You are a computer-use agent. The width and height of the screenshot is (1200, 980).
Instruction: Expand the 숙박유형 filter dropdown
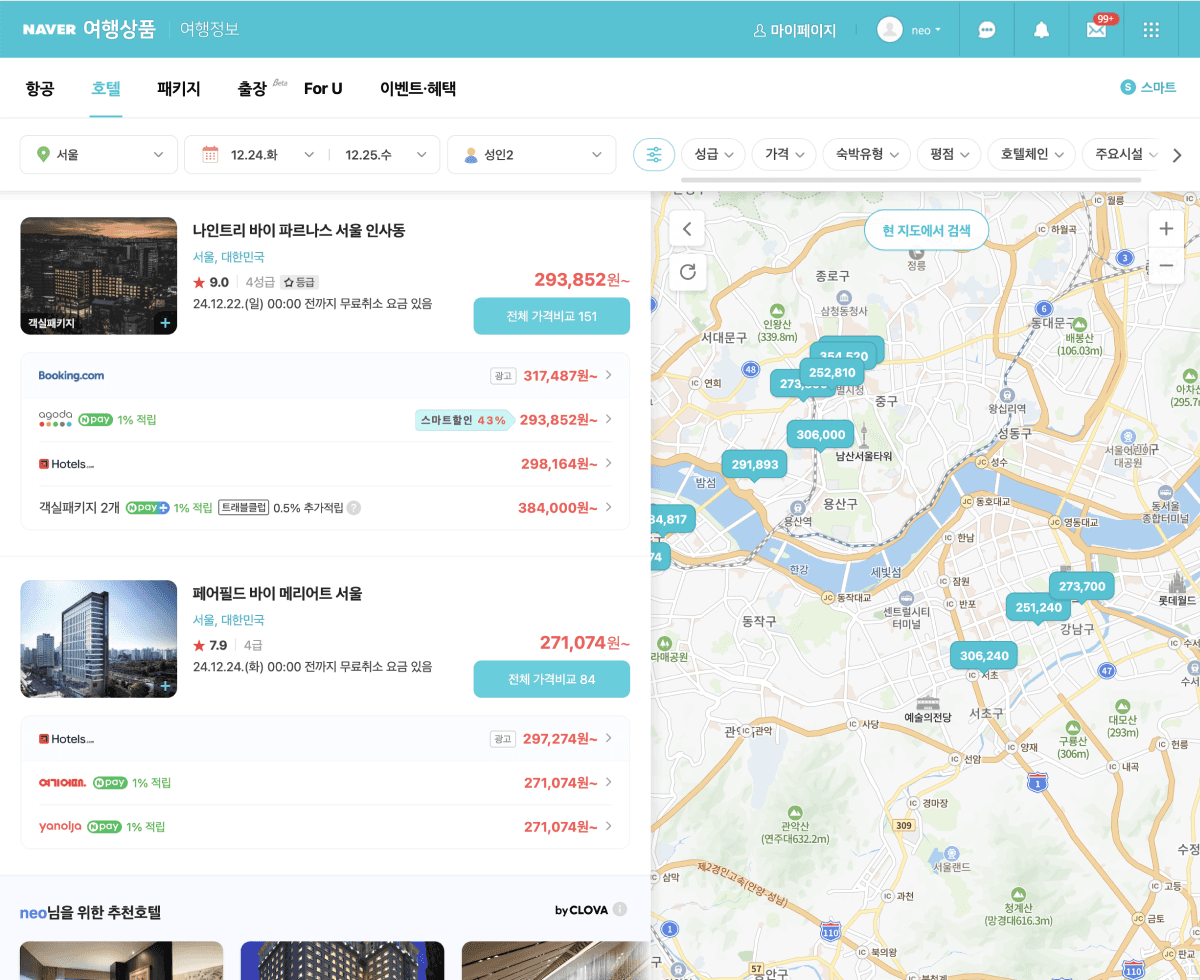[x=866, y=155]
